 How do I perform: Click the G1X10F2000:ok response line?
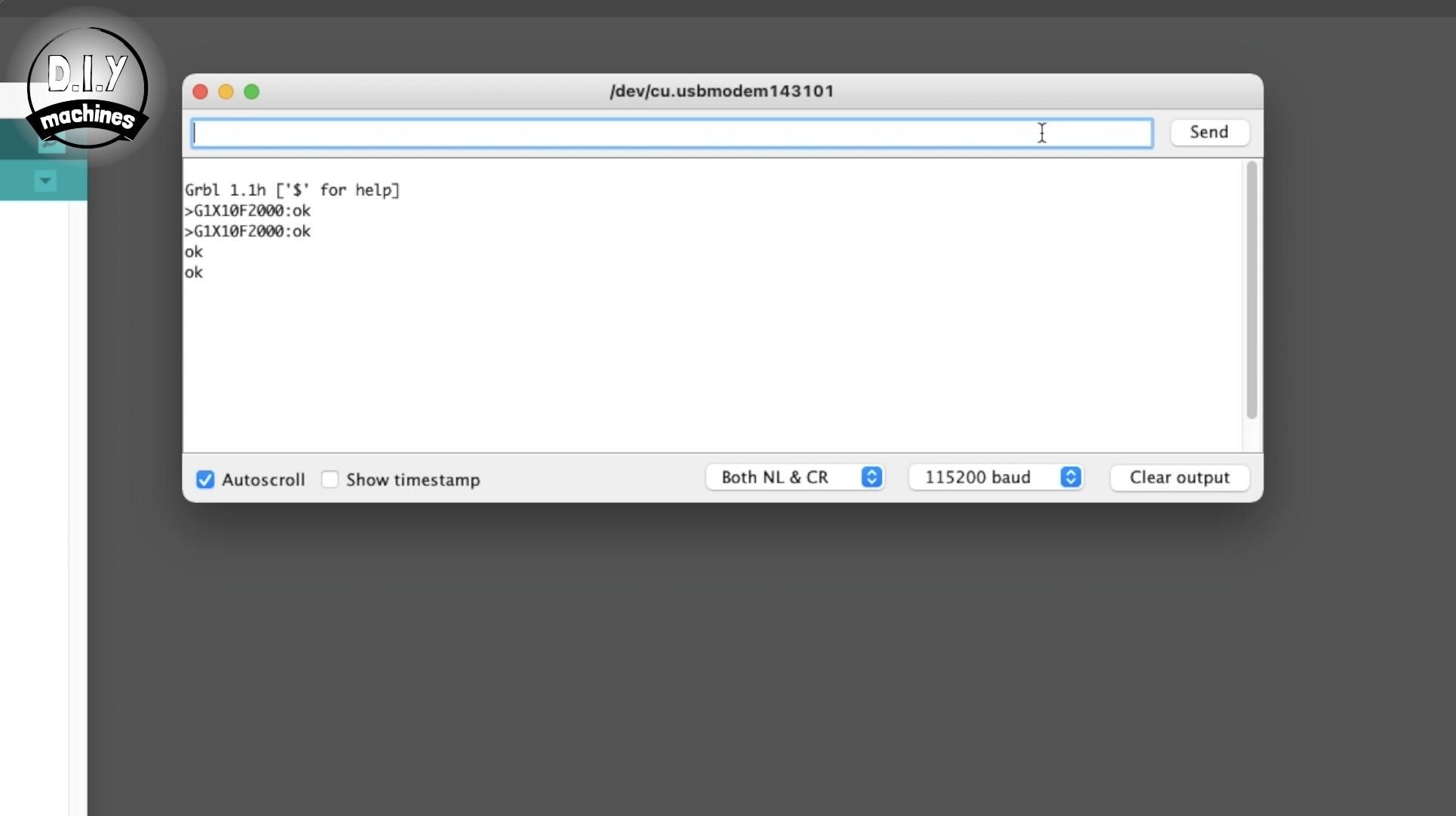click(x=247, y=211)
